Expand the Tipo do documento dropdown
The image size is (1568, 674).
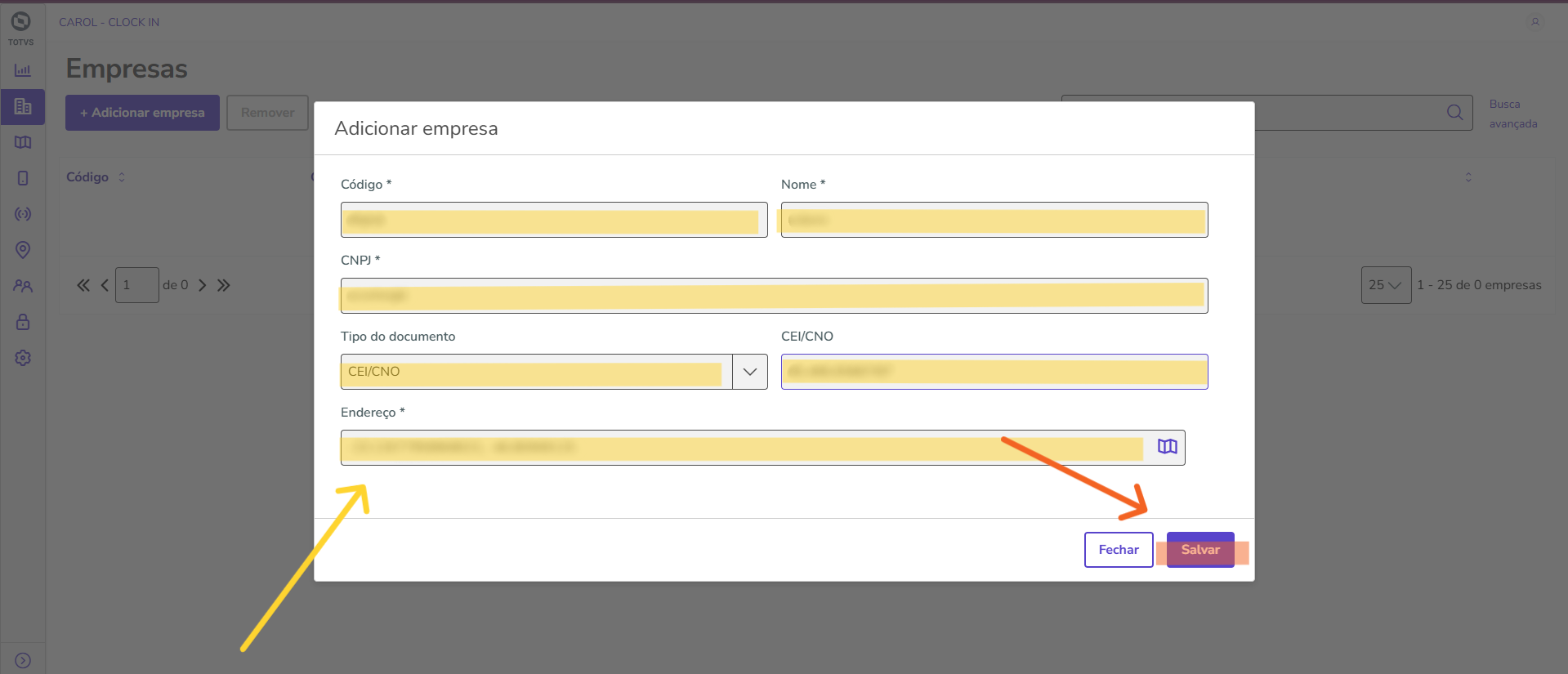tap(749, 372)
